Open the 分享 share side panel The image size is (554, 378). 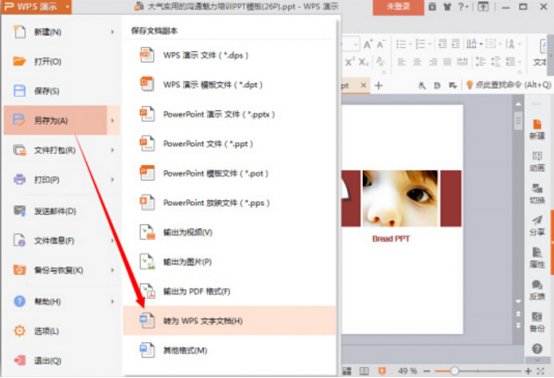537,226
